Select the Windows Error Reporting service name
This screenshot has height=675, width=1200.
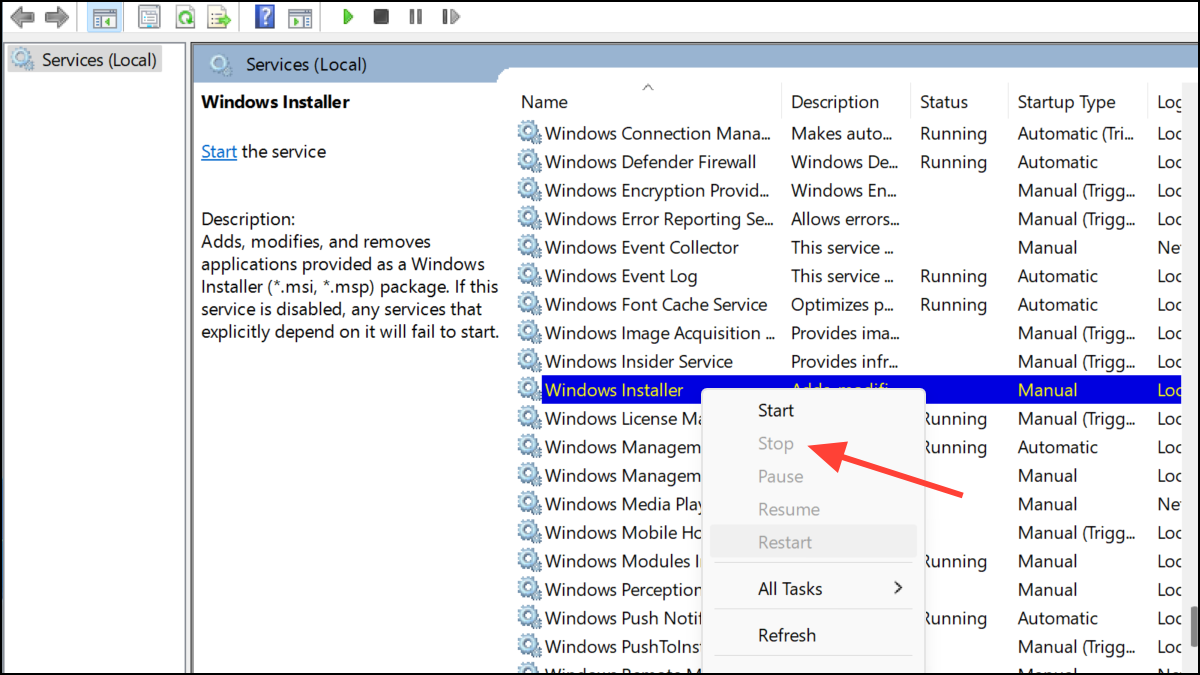[659, 219]
